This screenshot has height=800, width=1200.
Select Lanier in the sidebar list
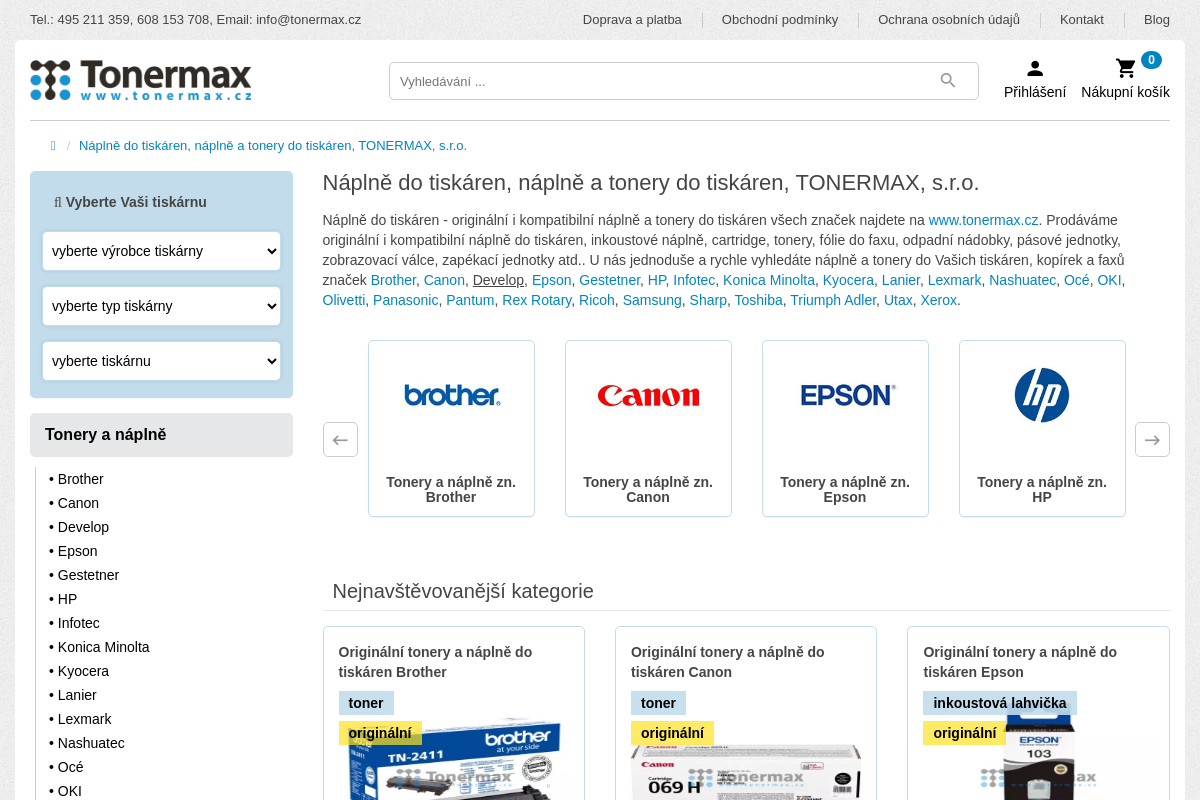point(77,695)
